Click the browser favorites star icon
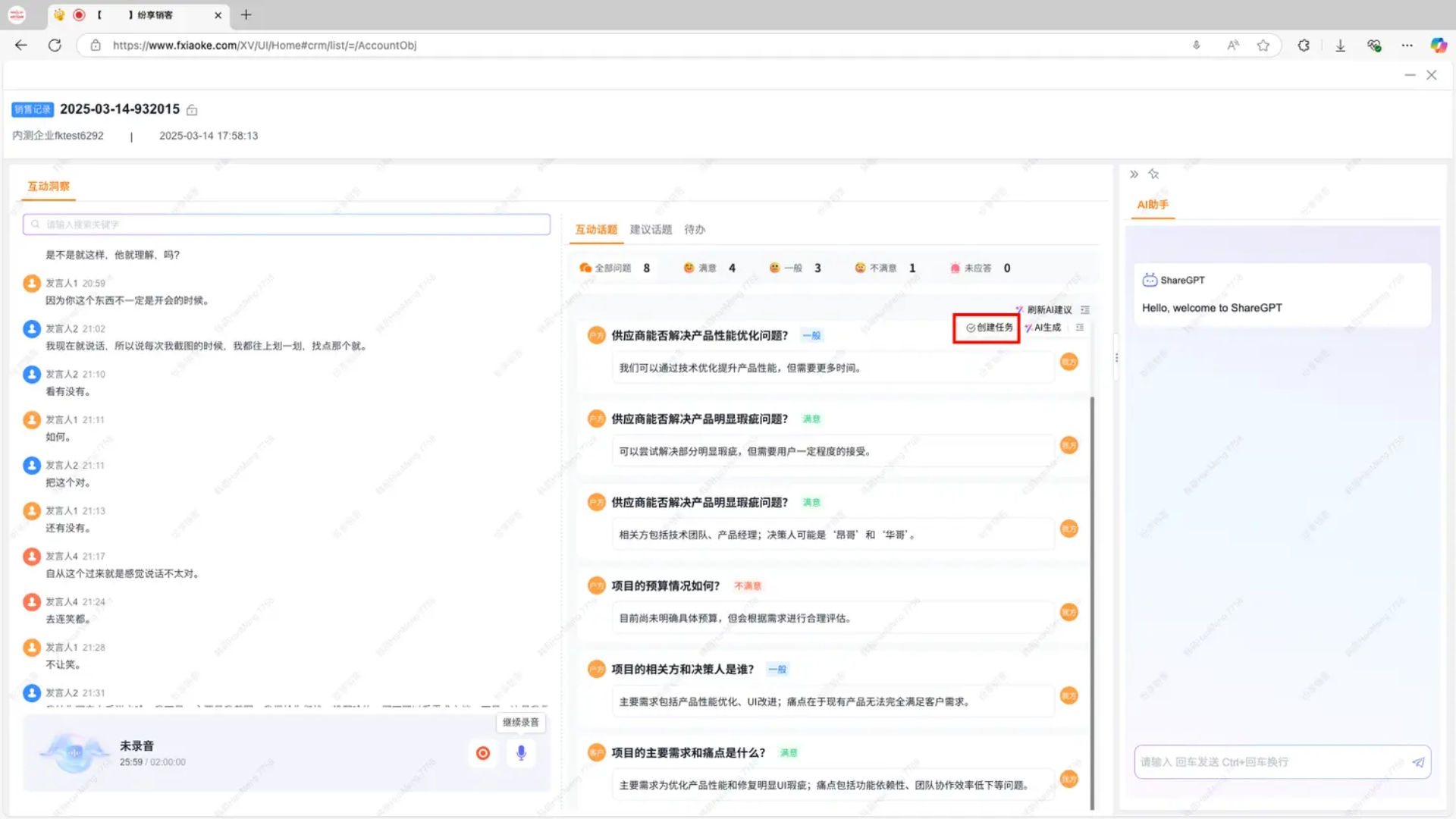The width and height of the screenshot is (1456, 819). pos(1263,45)
